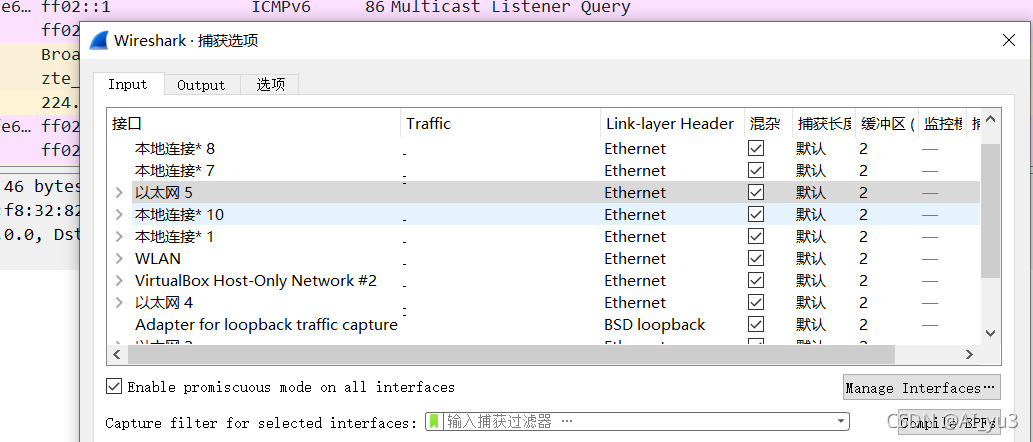
Task: Click the capture filter input field
Action: 637,421
